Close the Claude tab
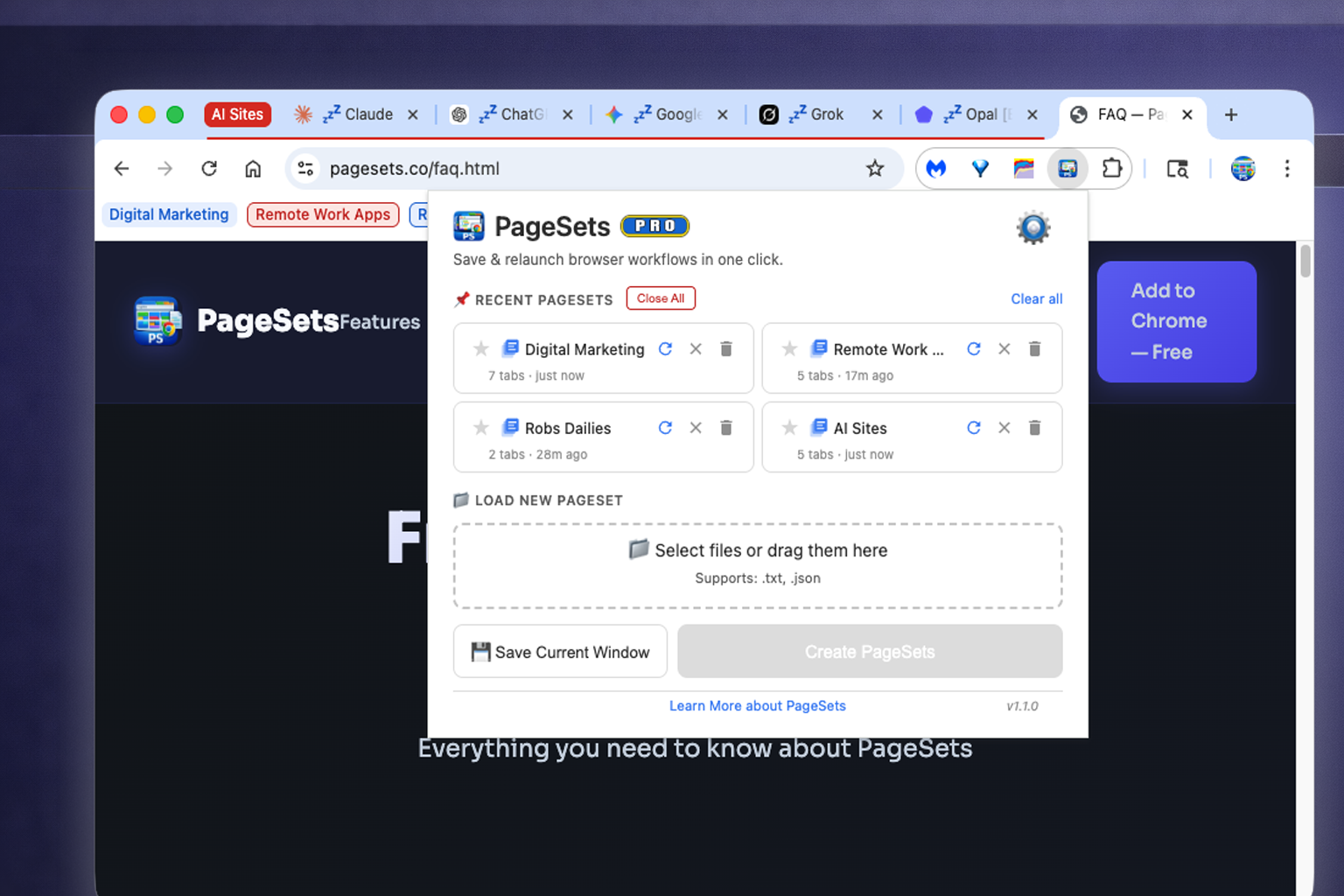This screenshot has height=896, width=1344. [x=413, y=115]
